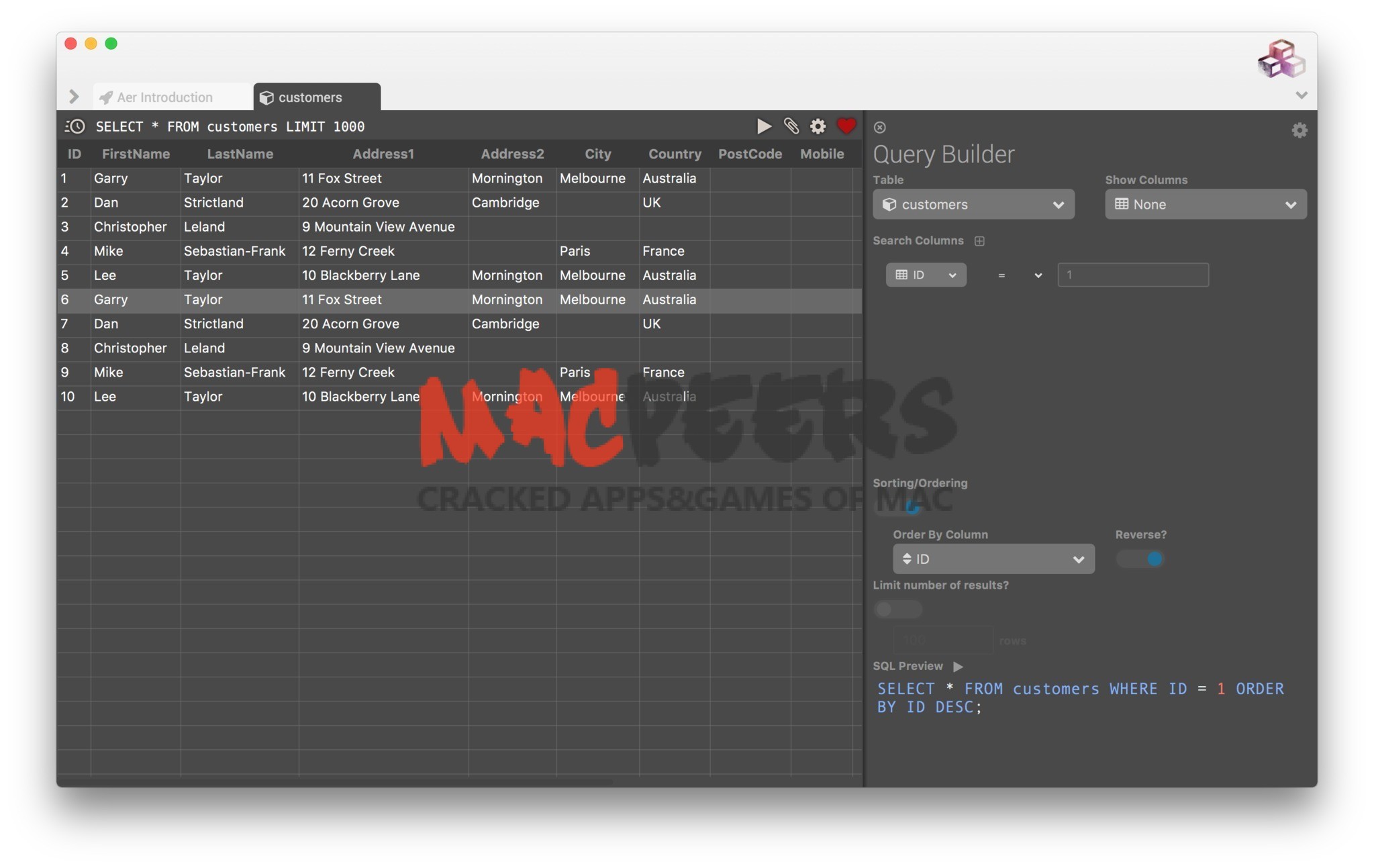
Task: Run the query with play icon
Action: click(x=763, y=126)
